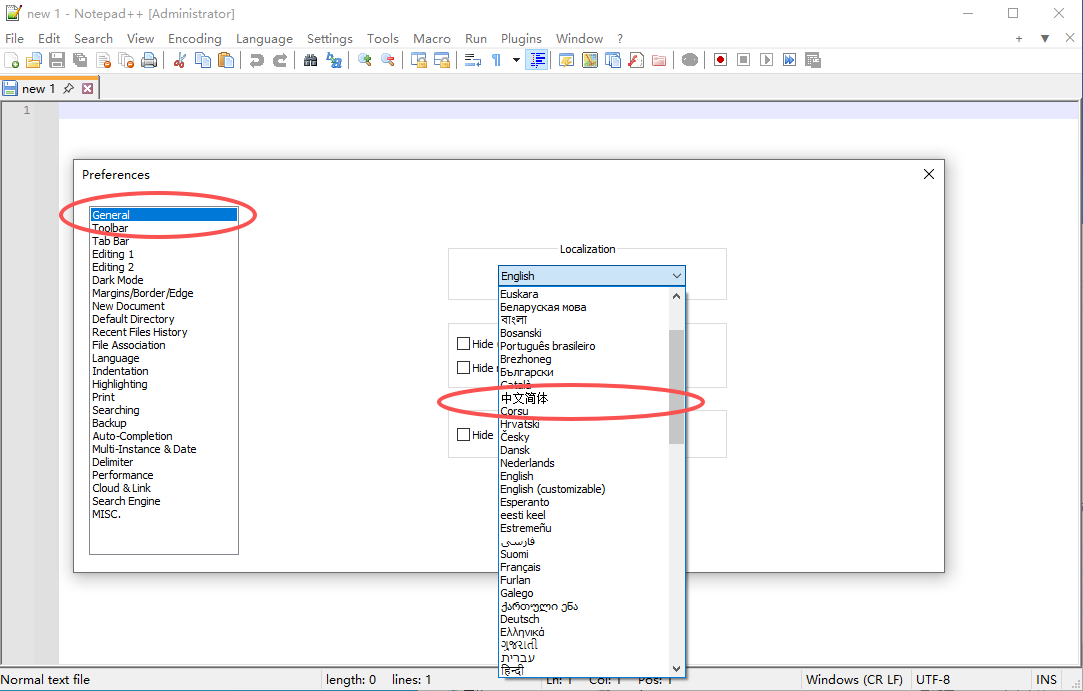Image resolution: width=1083 pixels, height=691 pixels.
Task: Close the Preferences dialog
Action: [x=928, y=174]
